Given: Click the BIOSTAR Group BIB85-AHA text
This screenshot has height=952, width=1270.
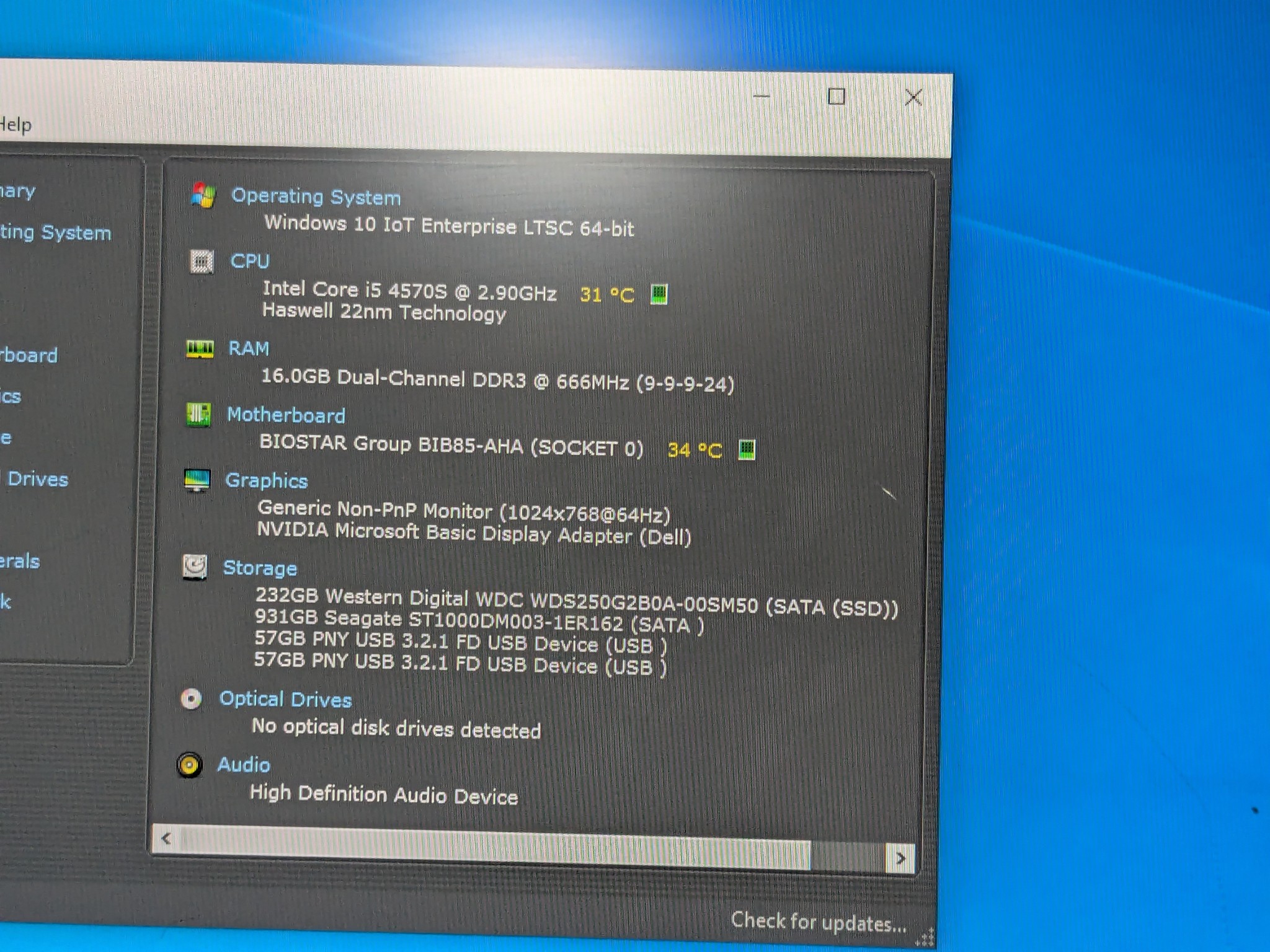Looking at the screenshot, I should pos(451,446).
